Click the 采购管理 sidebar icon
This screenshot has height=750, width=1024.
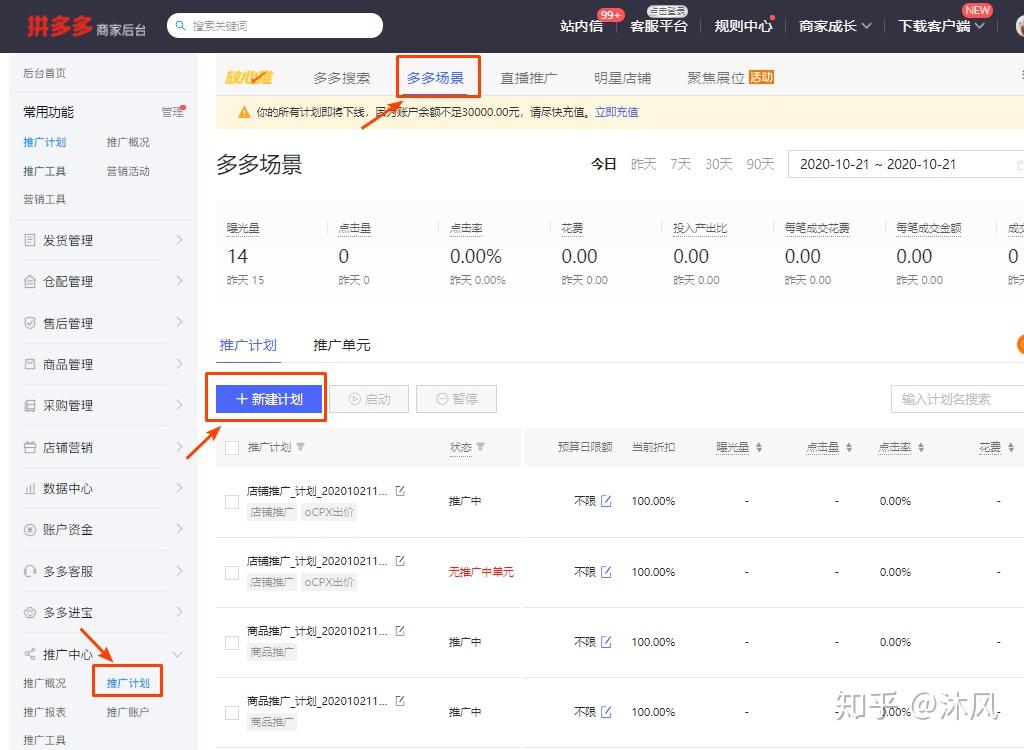29,406
